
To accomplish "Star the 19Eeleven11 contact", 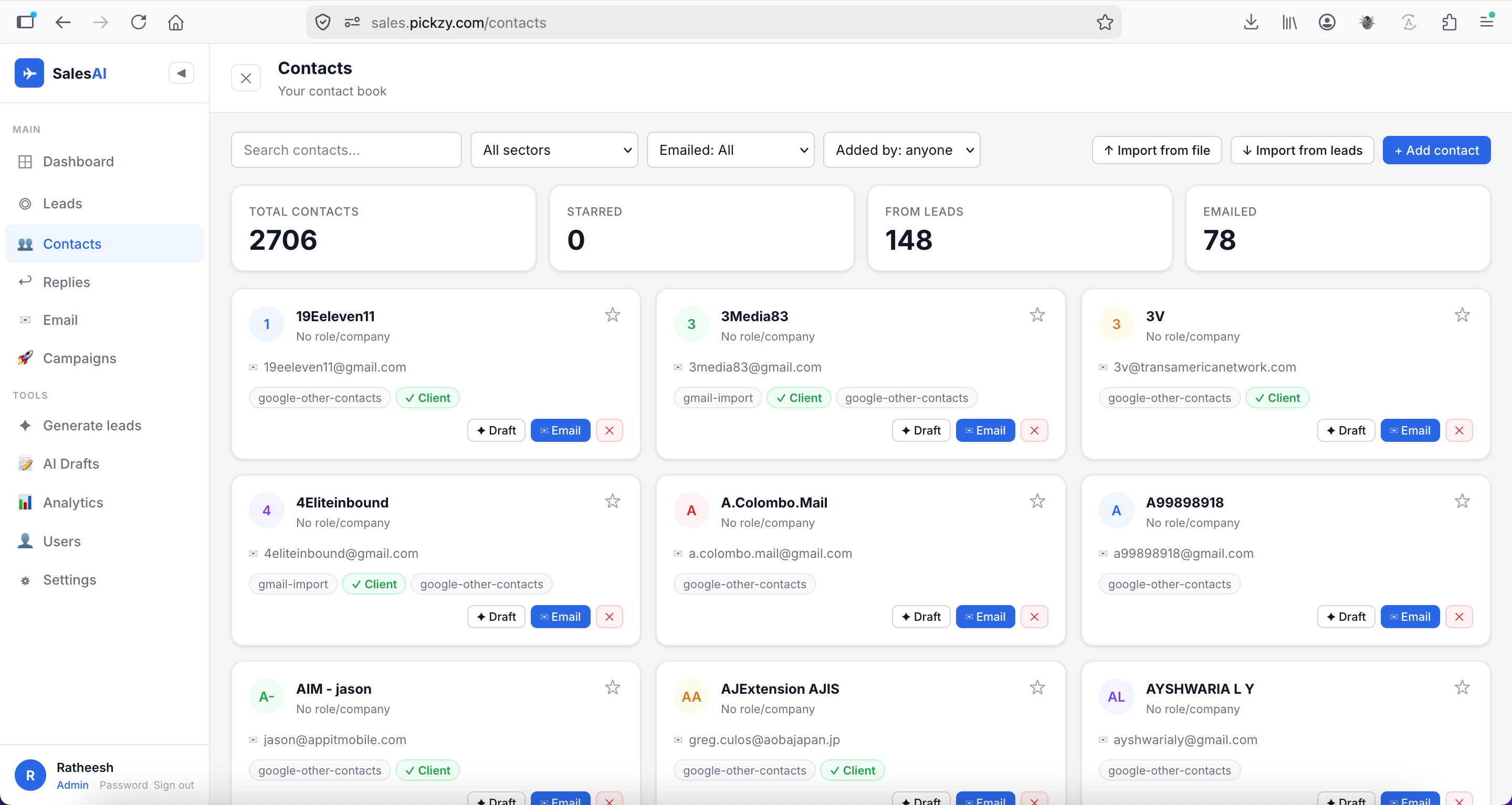I will click(x=612, y=315).
